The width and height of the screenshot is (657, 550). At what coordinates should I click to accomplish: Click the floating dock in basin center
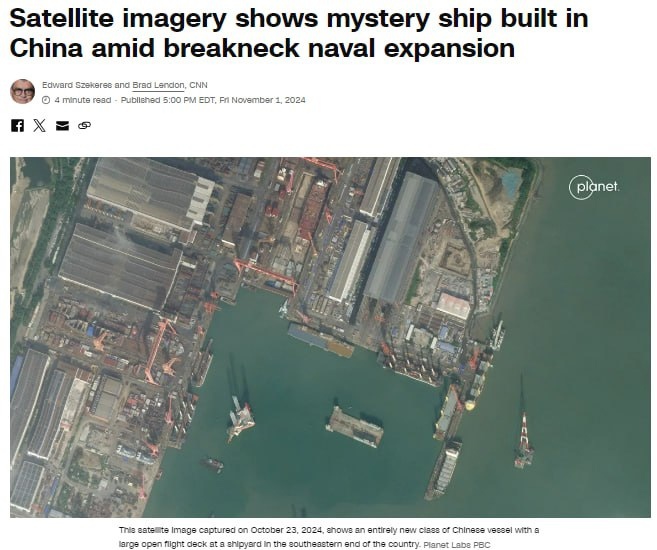pos(354,427)
